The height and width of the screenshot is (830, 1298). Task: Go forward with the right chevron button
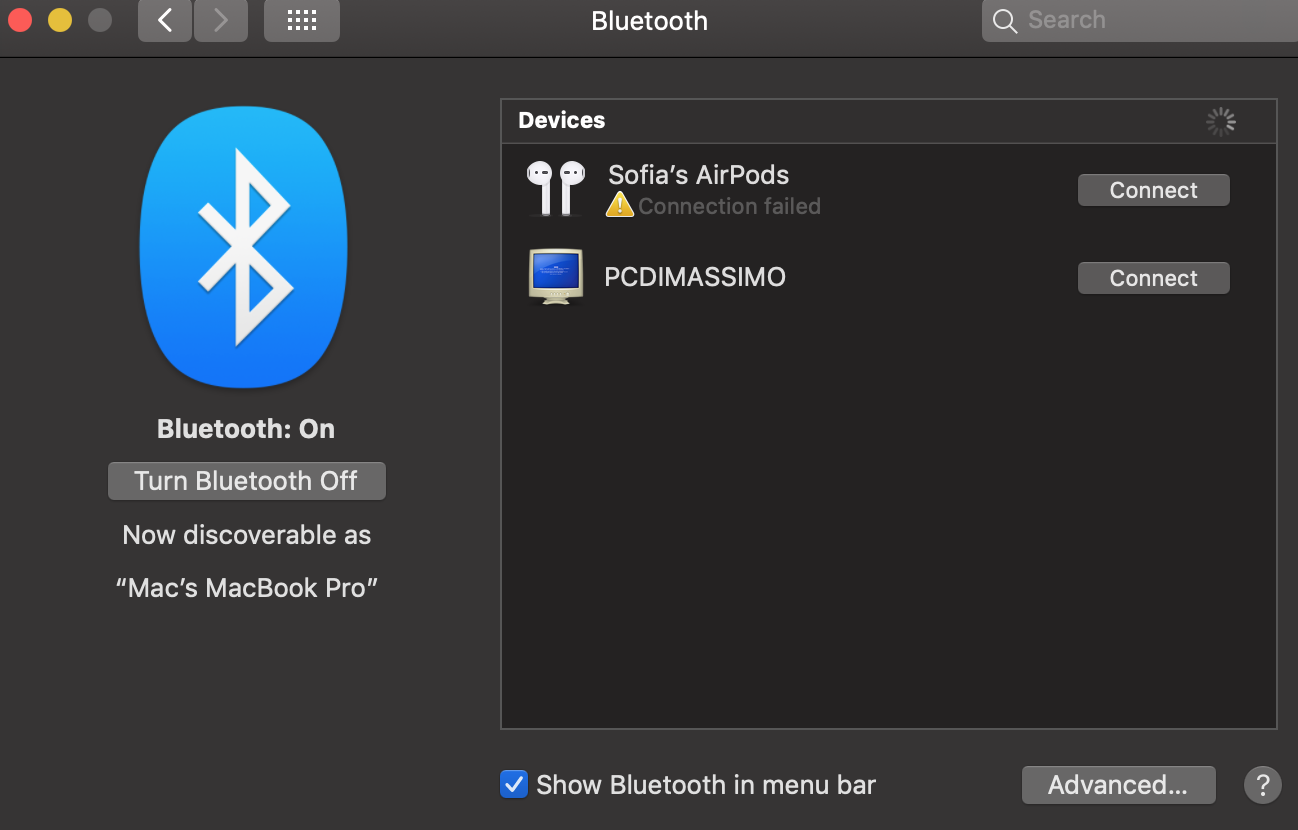[x=220, y=21]
